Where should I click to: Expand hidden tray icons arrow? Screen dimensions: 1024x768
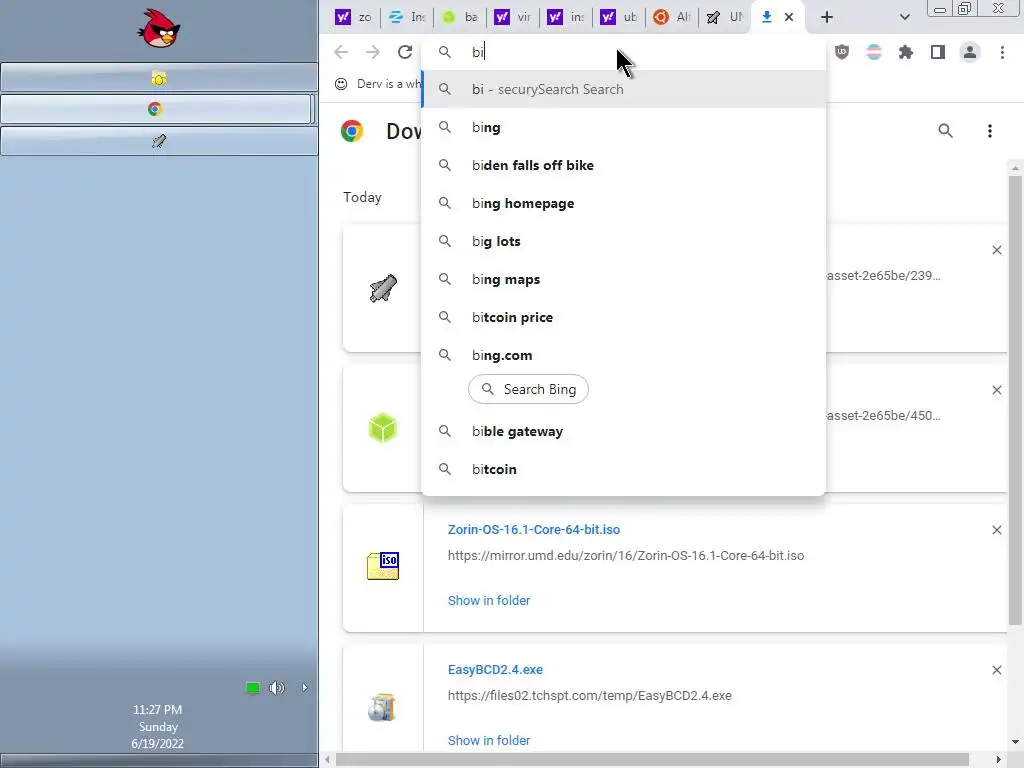[x=304, y=687]
